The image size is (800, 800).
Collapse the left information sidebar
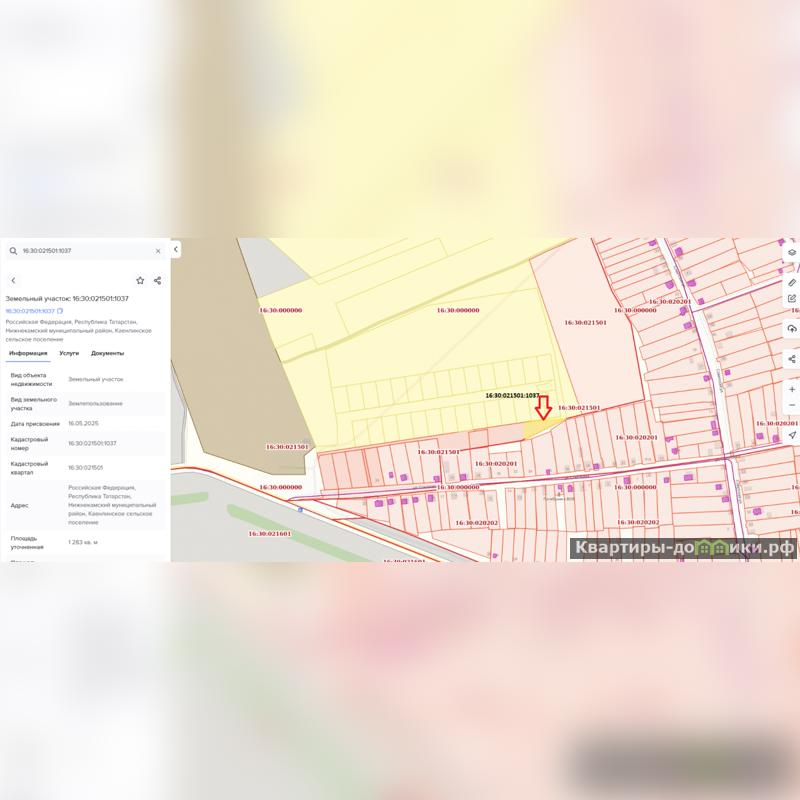pyautogui.click(x=176, y=250)
